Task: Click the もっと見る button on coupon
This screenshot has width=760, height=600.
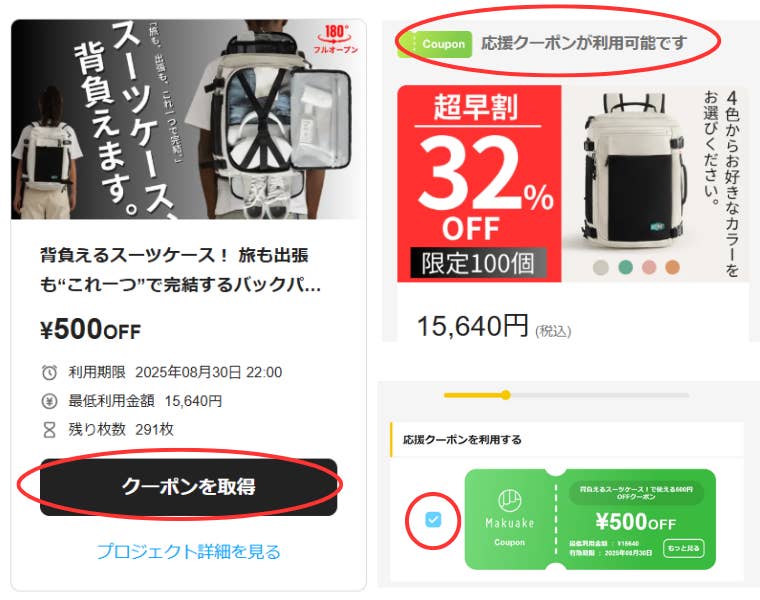Action: coord(683,548)
